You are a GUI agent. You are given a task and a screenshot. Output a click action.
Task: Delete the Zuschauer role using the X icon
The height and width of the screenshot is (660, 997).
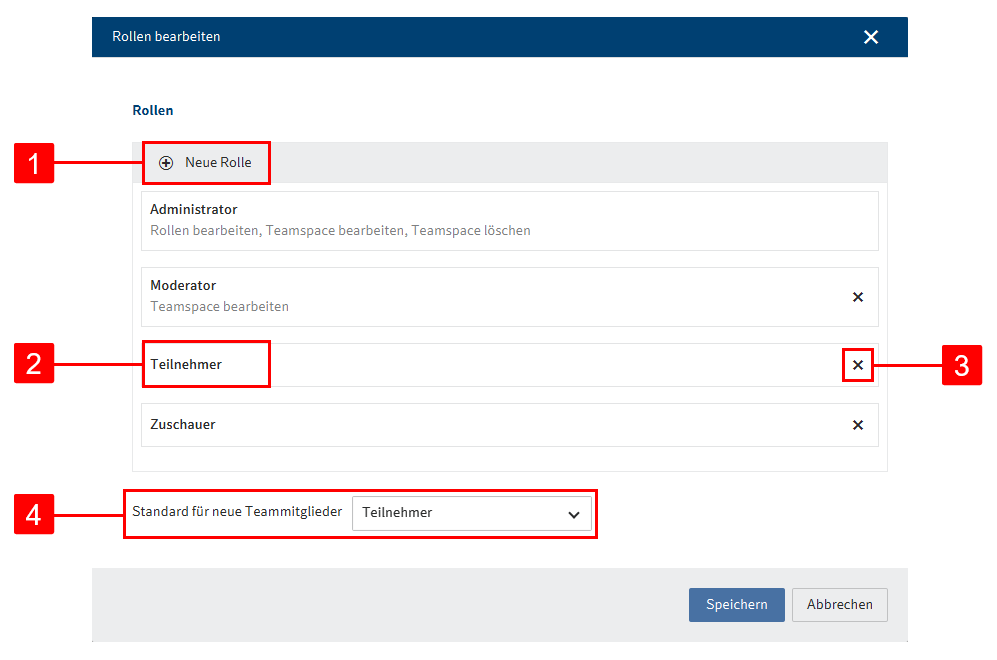pos(857,425)
